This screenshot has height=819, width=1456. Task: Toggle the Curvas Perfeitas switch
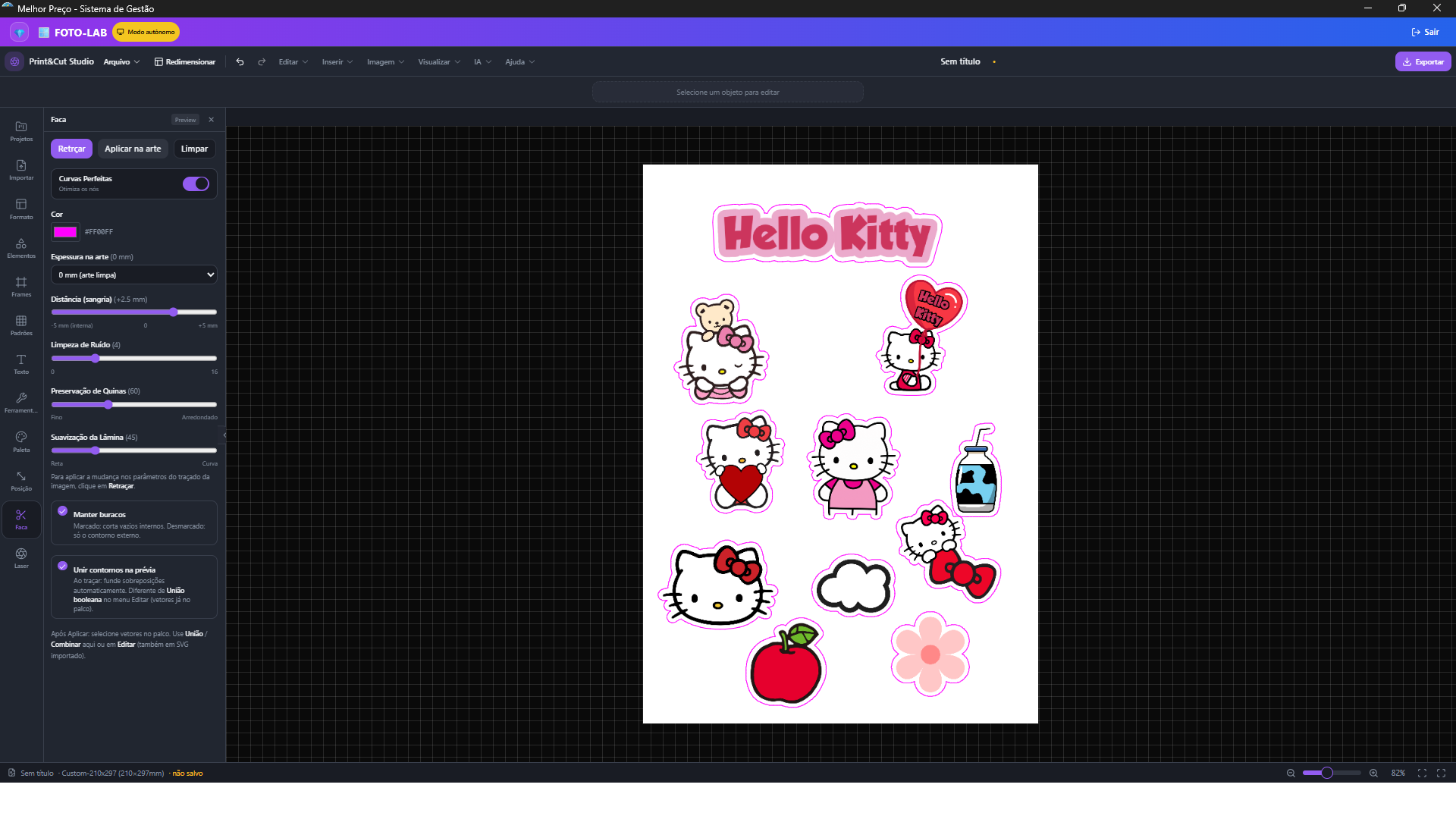click(196, 184)
